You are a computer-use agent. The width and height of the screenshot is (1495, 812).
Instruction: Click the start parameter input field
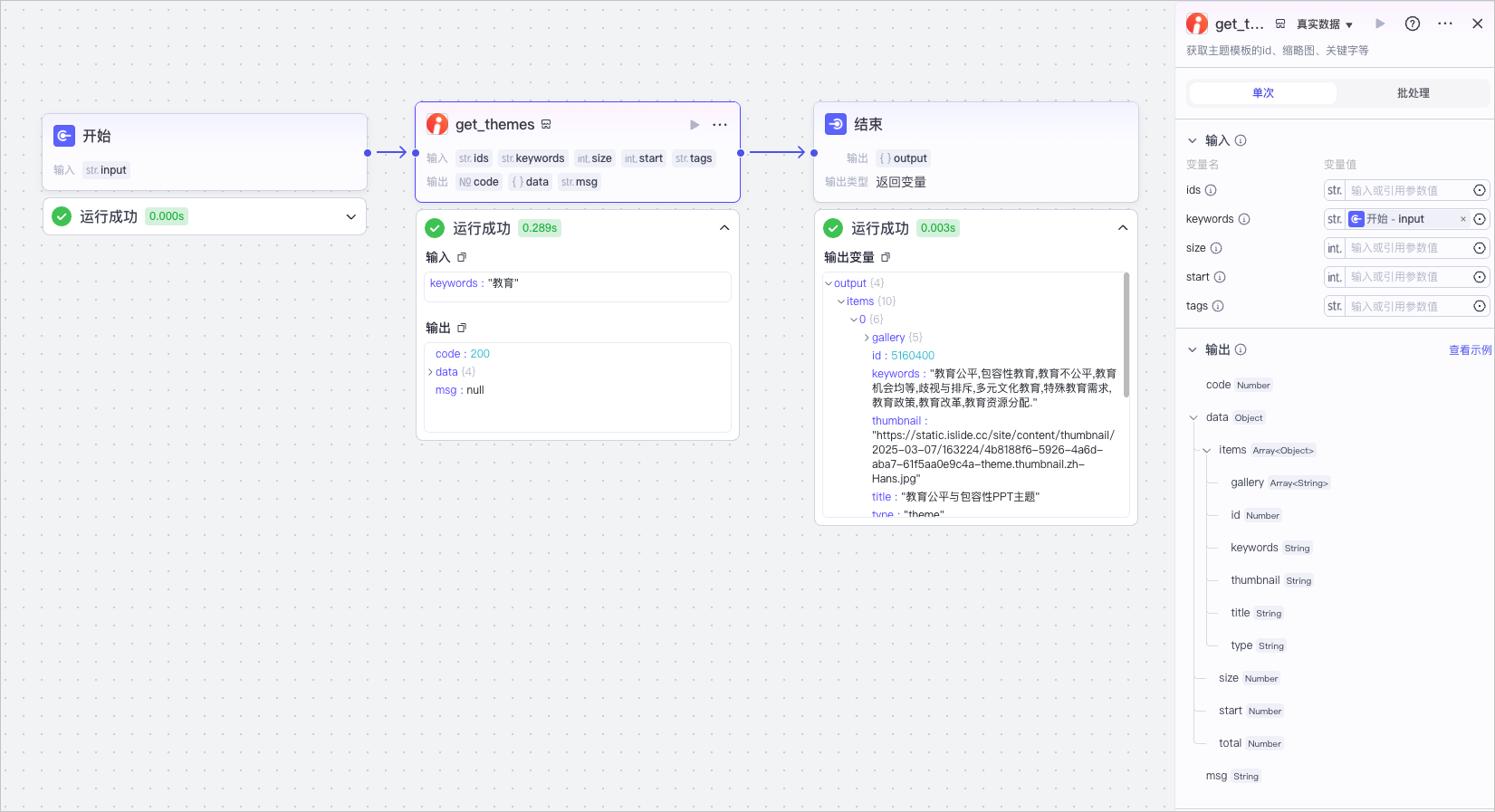tap(1407, 277)
